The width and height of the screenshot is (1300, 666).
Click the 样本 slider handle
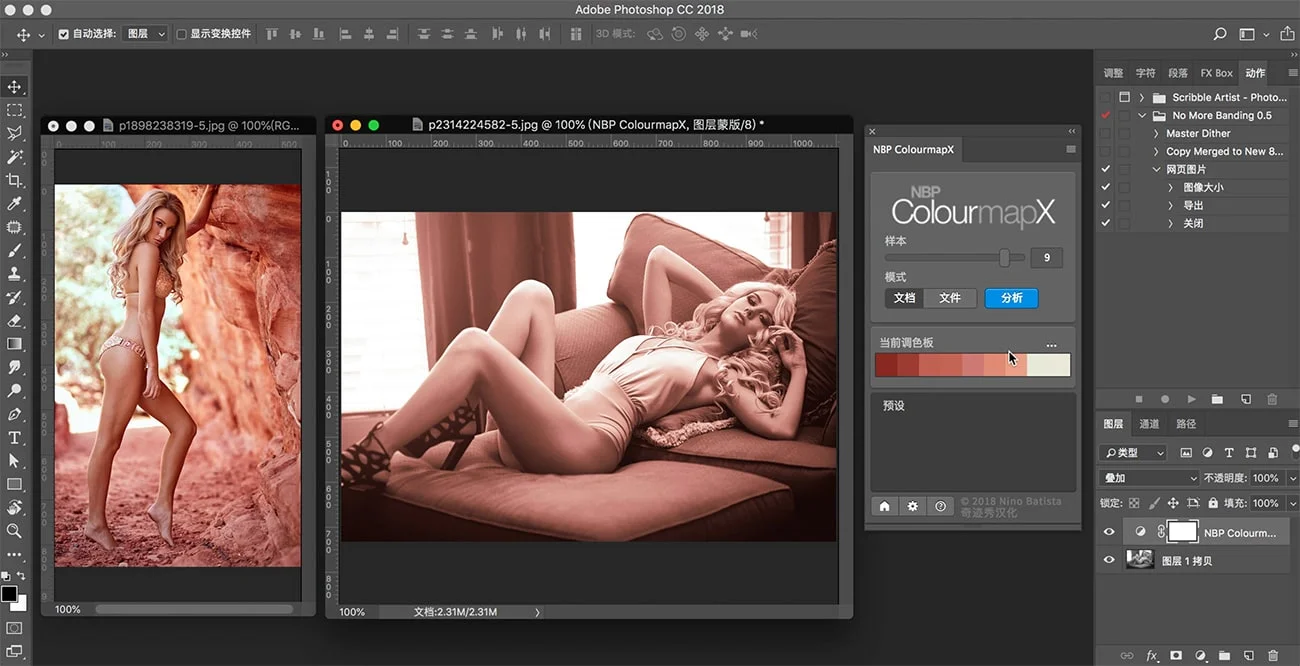click(x=1004, y=258)
